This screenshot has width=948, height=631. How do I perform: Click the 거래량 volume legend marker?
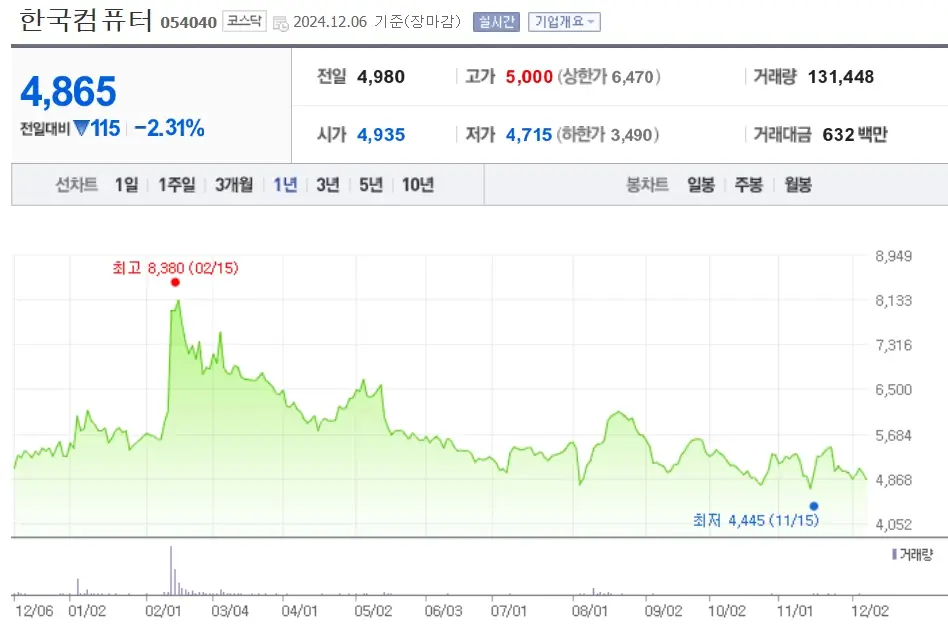pyautogui.click(x=895, y=554)
